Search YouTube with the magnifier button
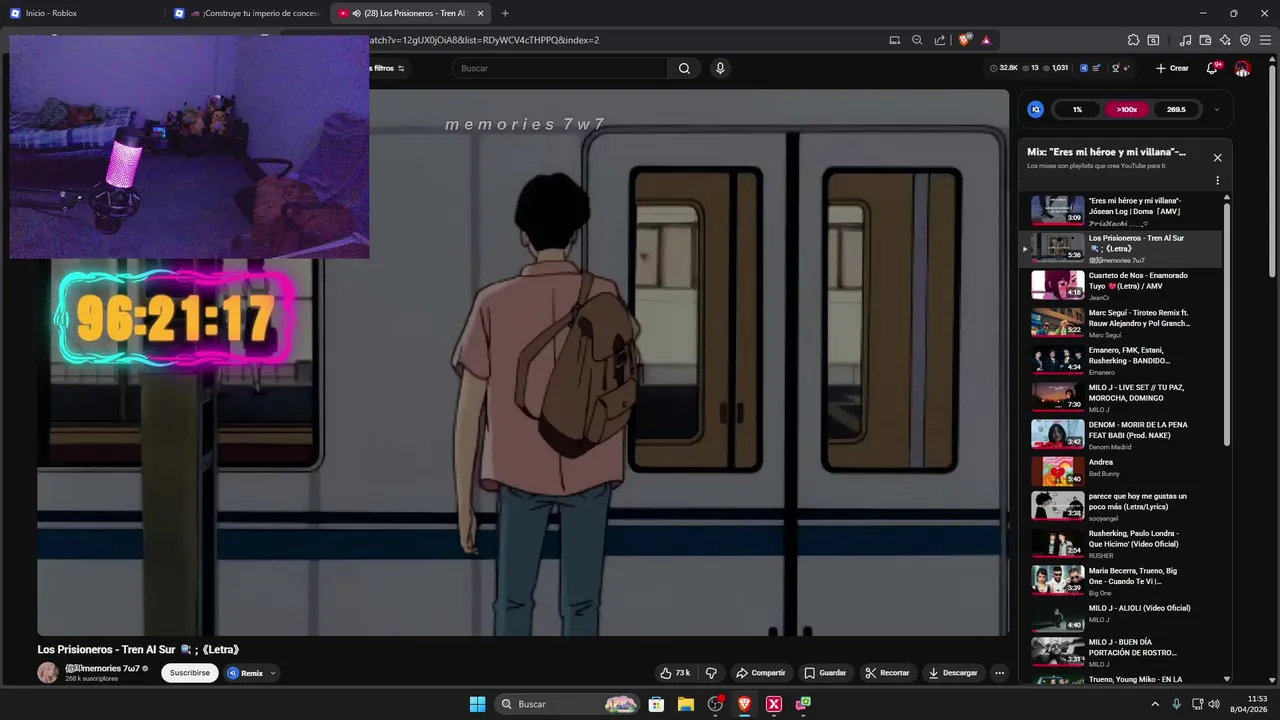The image size is (1280, 720). (x=684, y=68)
